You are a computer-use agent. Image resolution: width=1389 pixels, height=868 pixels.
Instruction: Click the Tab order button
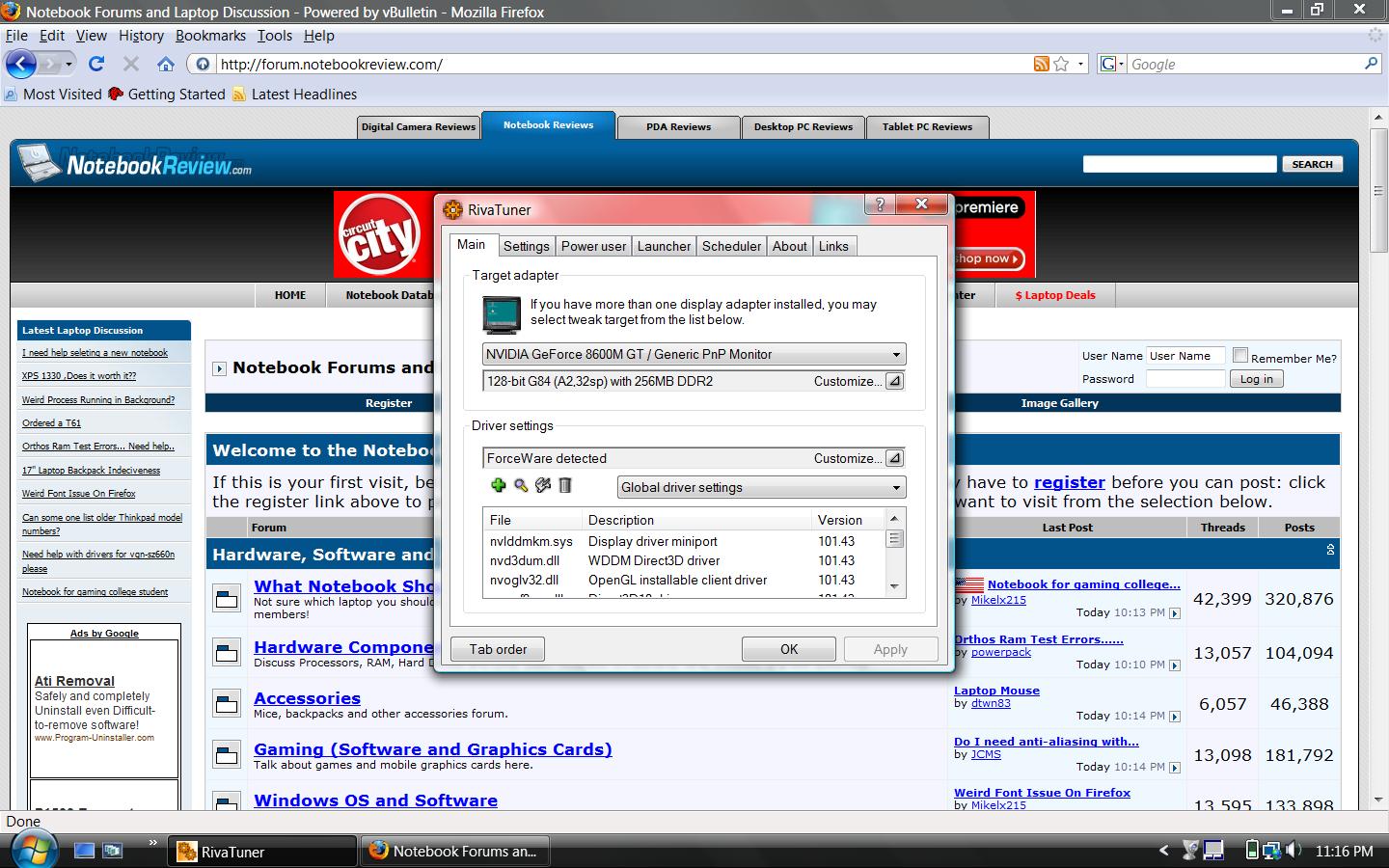coord(498,649)
